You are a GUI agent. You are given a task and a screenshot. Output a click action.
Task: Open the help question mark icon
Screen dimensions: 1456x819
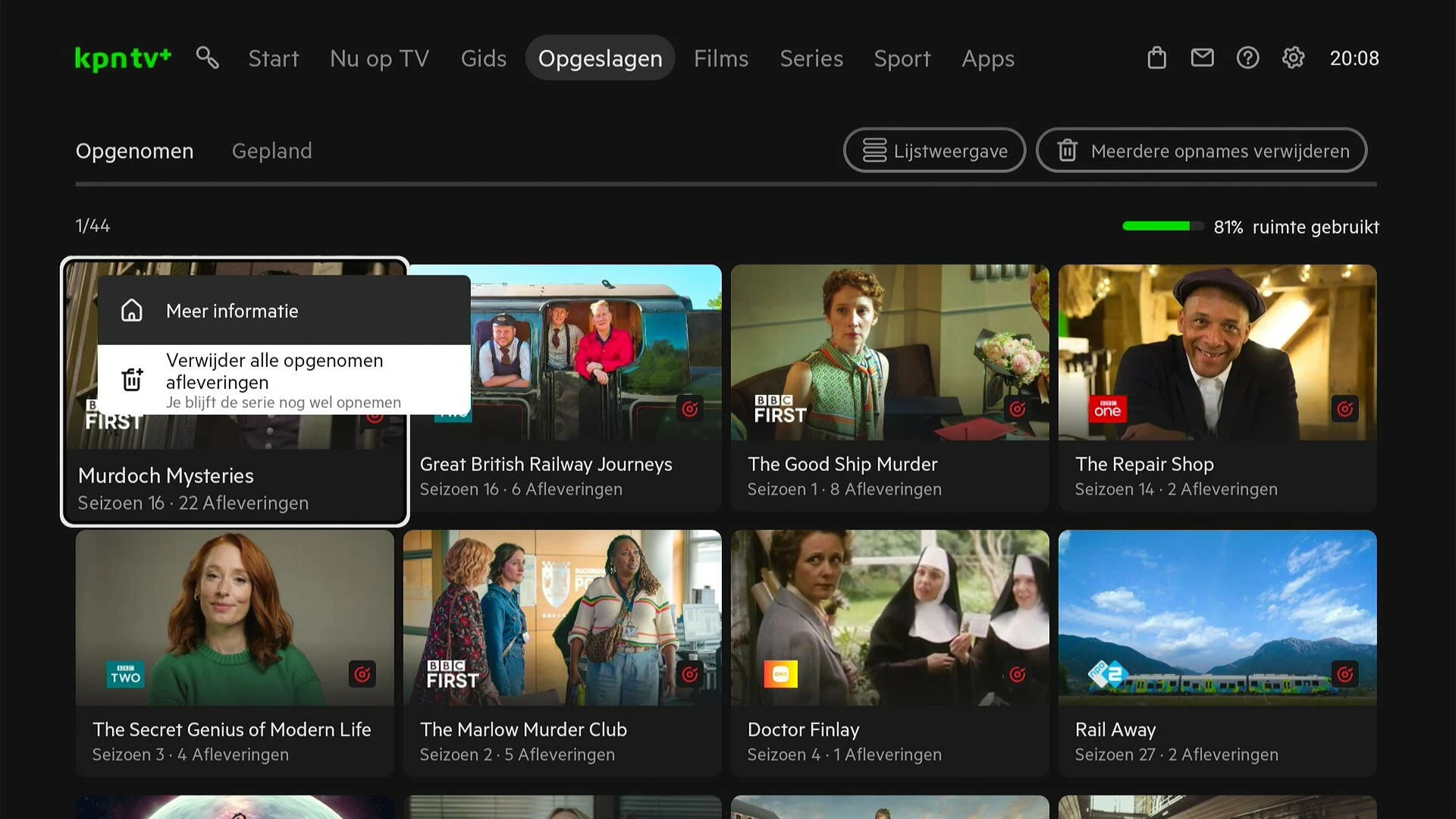pos(1247,58)
